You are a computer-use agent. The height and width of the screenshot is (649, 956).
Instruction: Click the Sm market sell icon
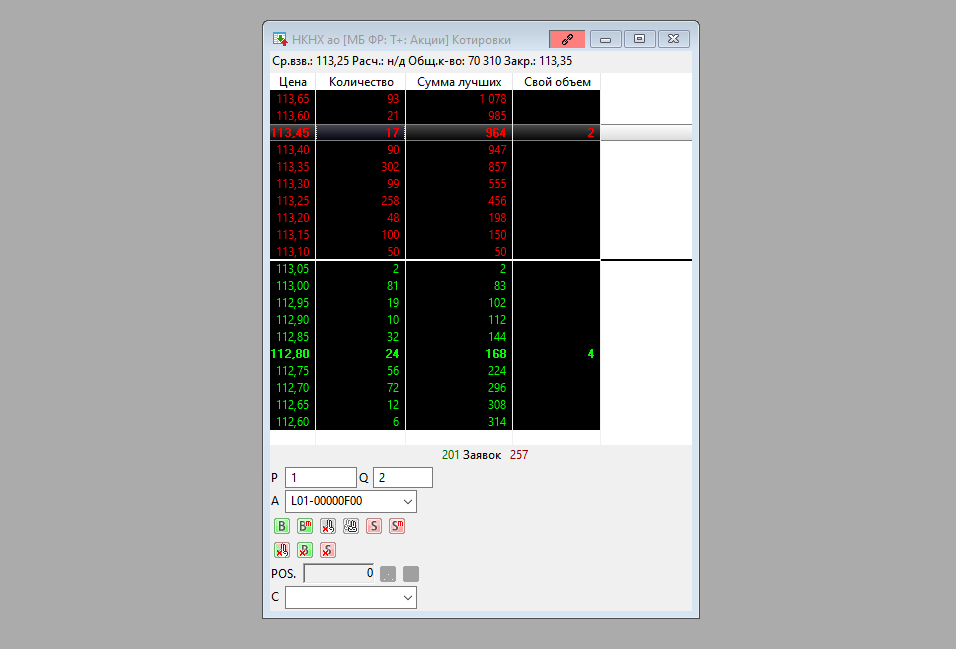pyautogui.click(x=396, y=526)
